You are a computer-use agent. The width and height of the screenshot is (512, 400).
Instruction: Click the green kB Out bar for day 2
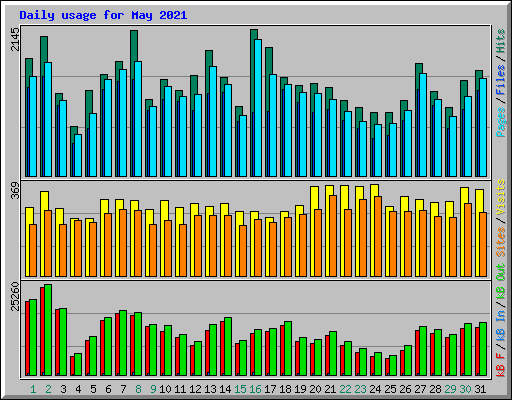[x=48, y=330]
